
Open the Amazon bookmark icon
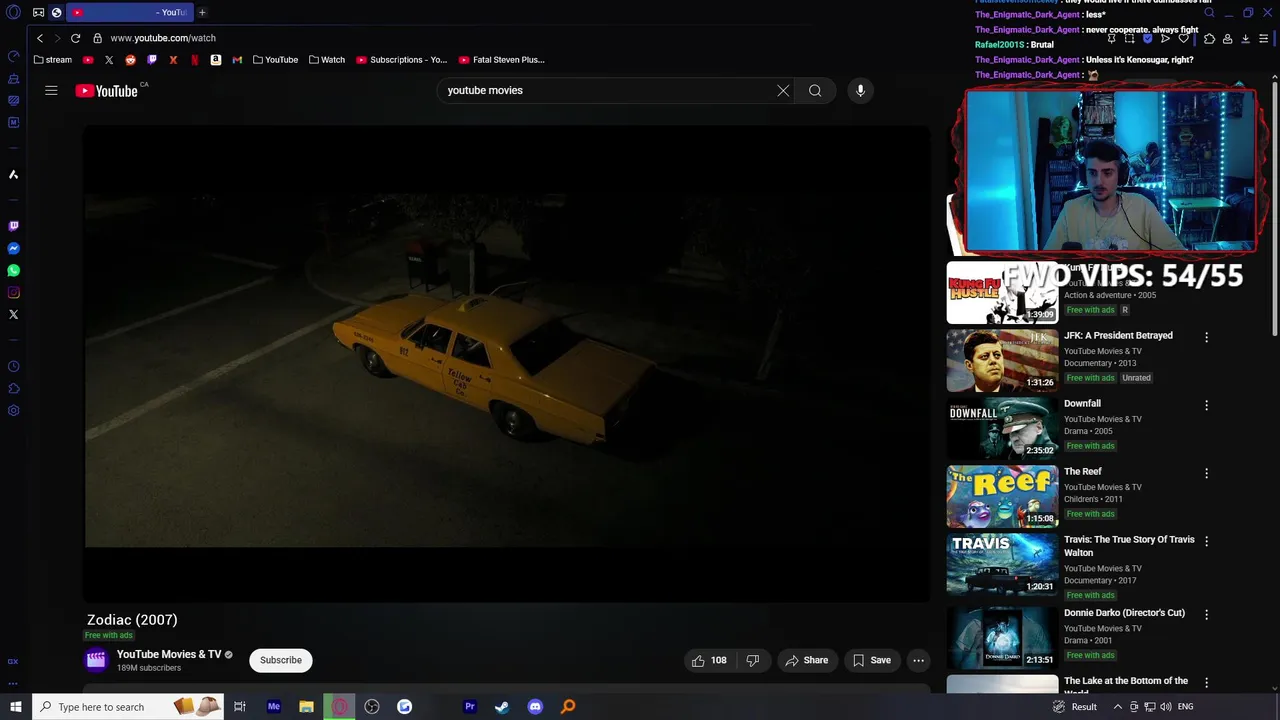[x=215, y=60]
